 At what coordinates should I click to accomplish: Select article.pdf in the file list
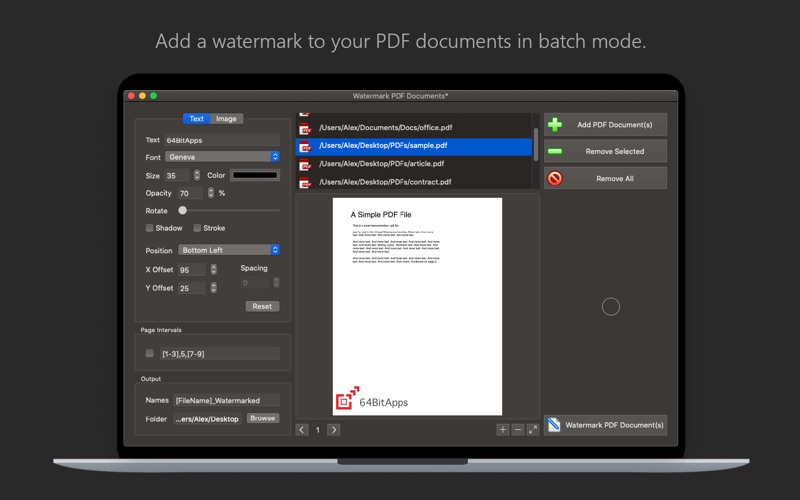[414, 164]
